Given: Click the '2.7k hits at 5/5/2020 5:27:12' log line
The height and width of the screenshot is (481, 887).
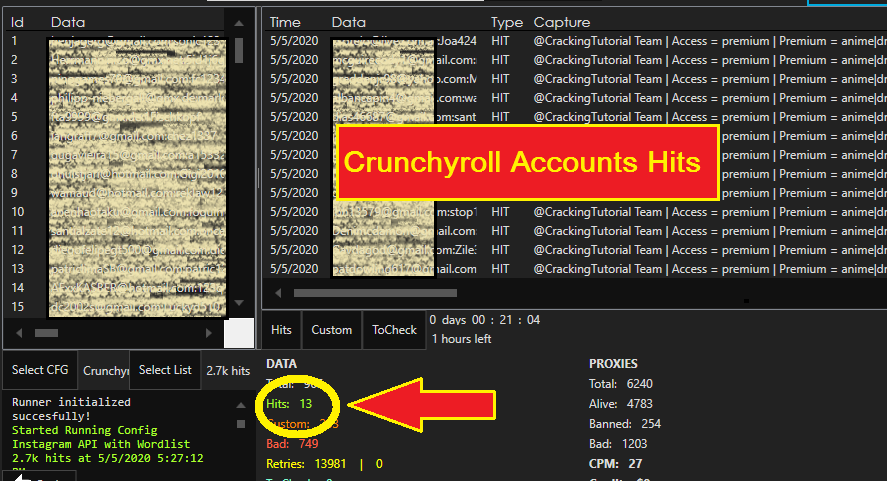Looking at the screenshot, I should coord(107,458).
